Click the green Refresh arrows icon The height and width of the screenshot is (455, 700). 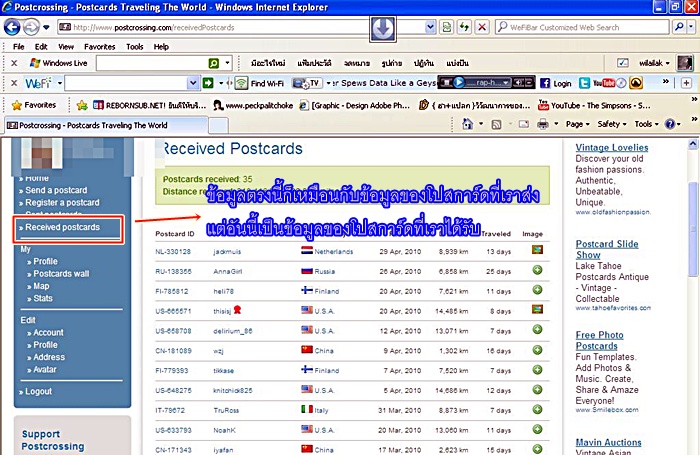click(464, 27)
